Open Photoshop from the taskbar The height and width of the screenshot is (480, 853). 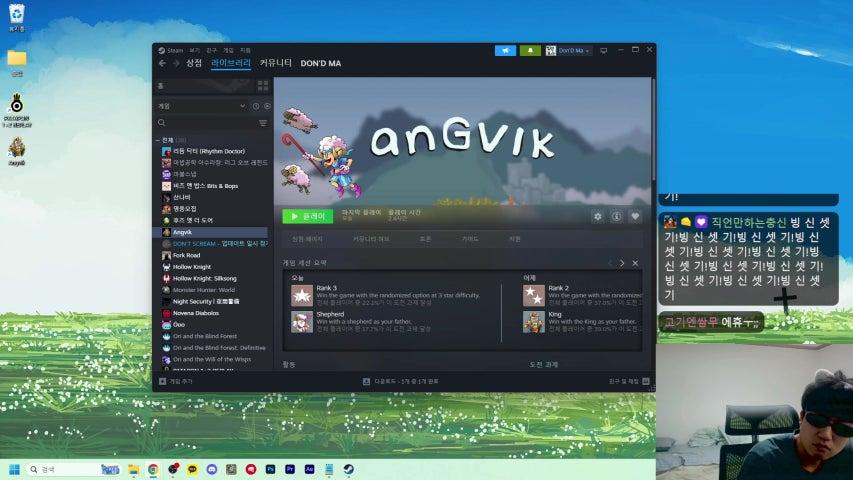[270, 469]
